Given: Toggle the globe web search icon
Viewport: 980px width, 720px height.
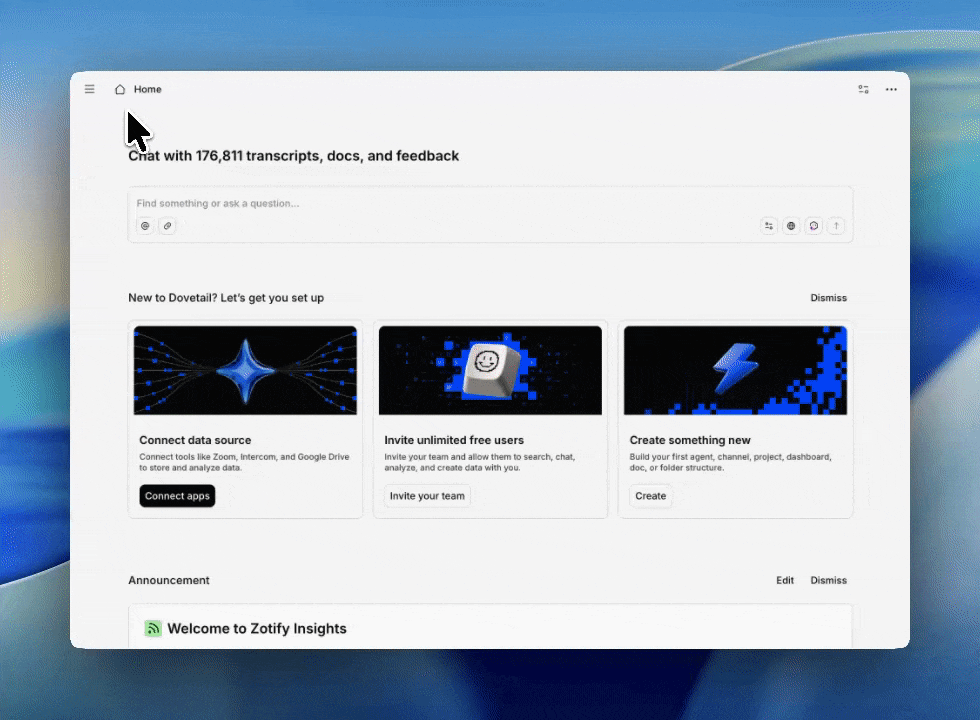Looking at the screenshot, I should coord(791,226).
